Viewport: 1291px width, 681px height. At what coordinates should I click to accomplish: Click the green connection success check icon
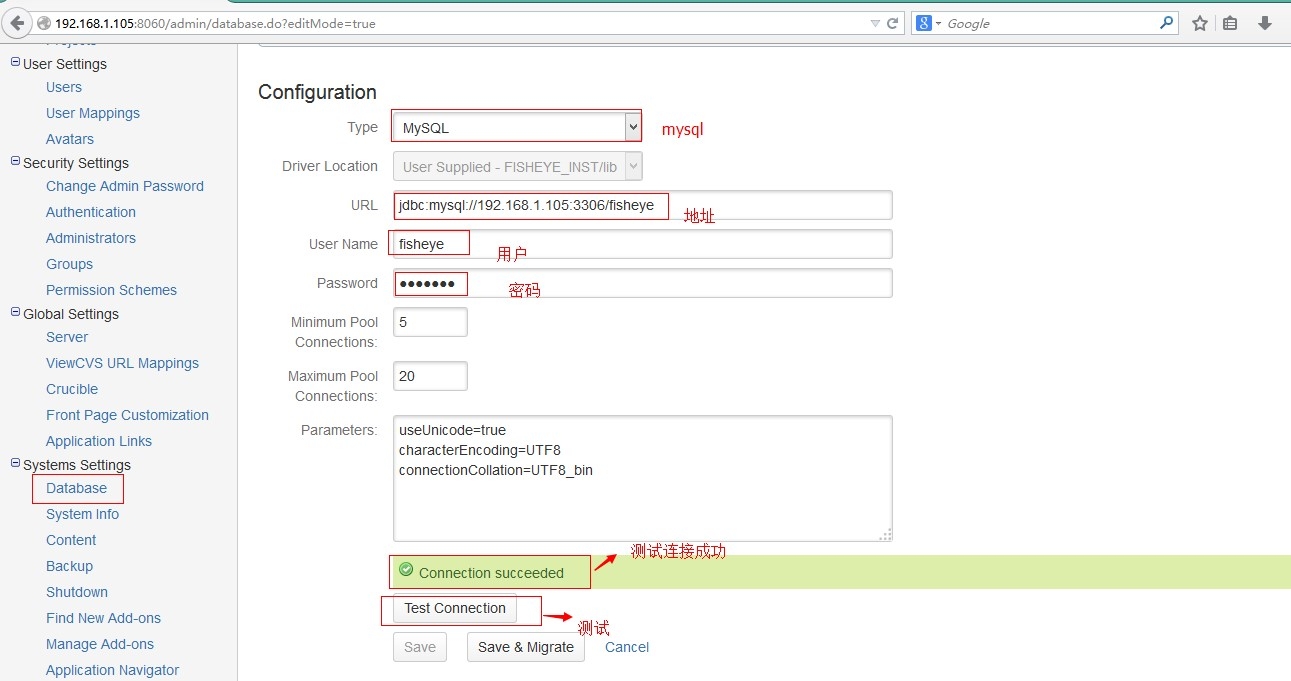tap(406, 570)
